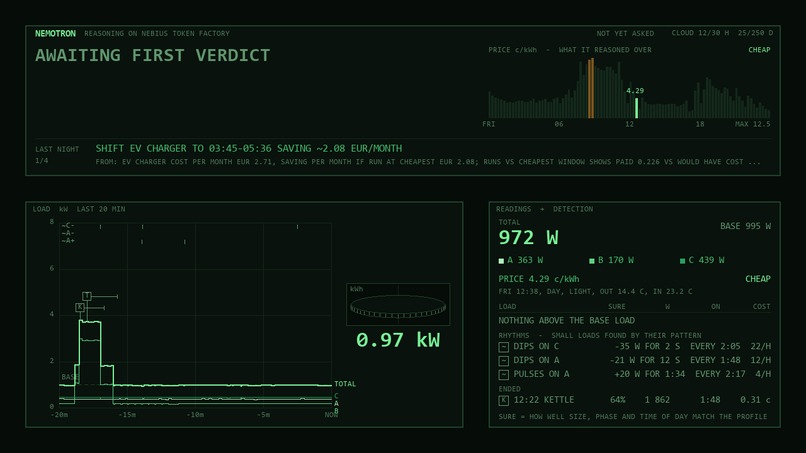Click the highlighted 4.29 price bar

point(636,108)
